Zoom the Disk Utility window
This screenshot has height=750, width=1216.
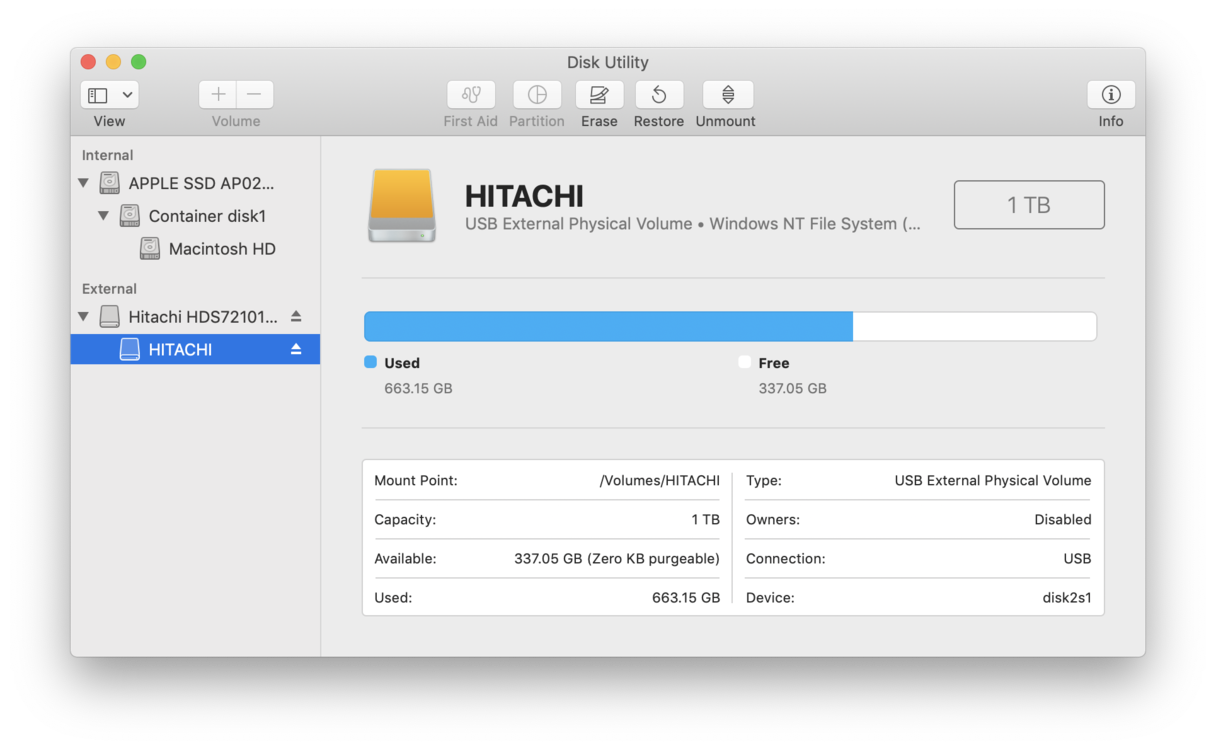[x=138, y=62]
